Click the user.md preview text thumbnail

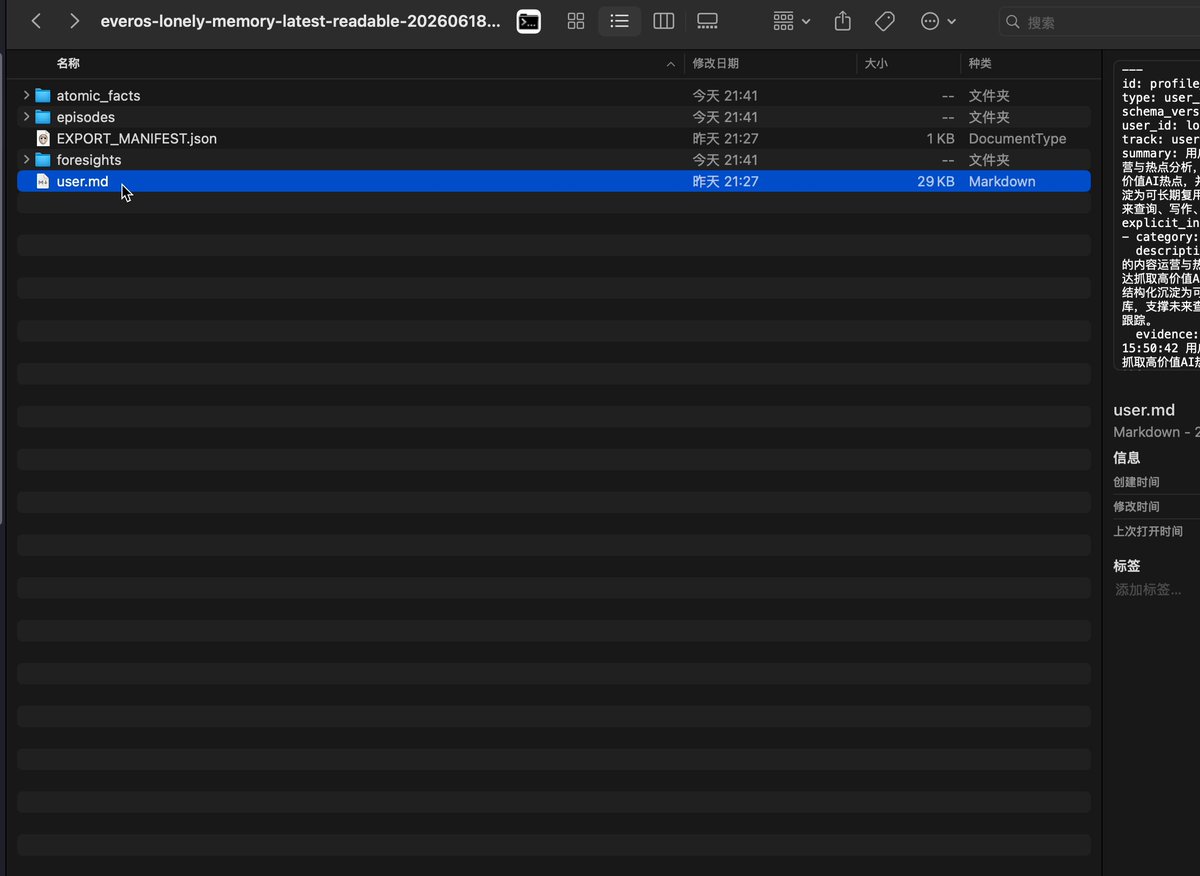click(x=1157, y=215)
